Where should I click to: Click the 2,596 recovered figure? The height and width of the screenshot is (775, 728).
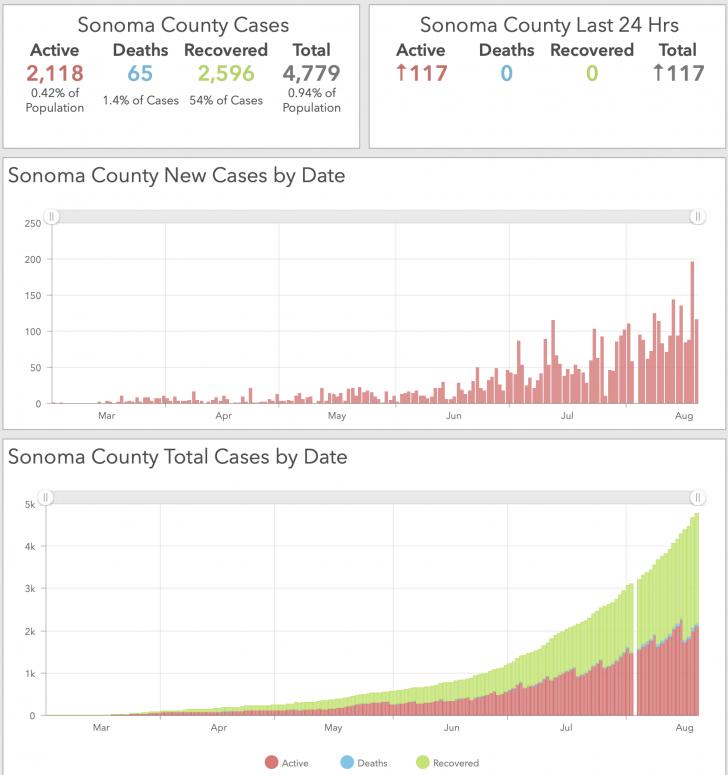click(x=226, y=73)
